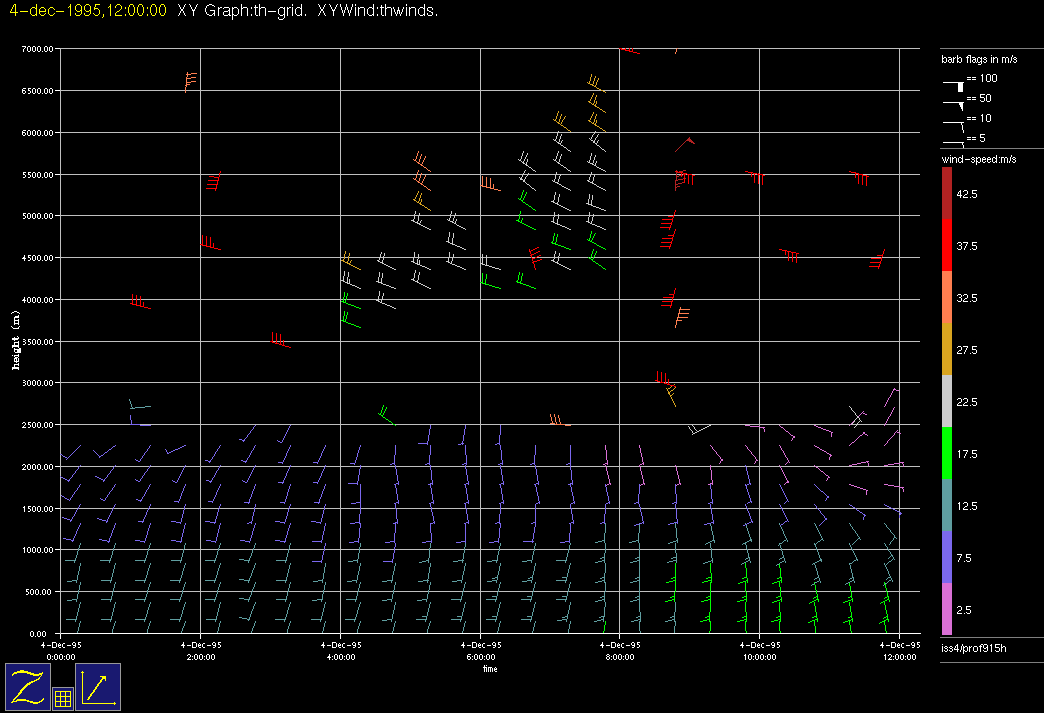Screen dimensions: 1044x713
Task: Select the bright red 37.5 color band
Action: (947, 245)
